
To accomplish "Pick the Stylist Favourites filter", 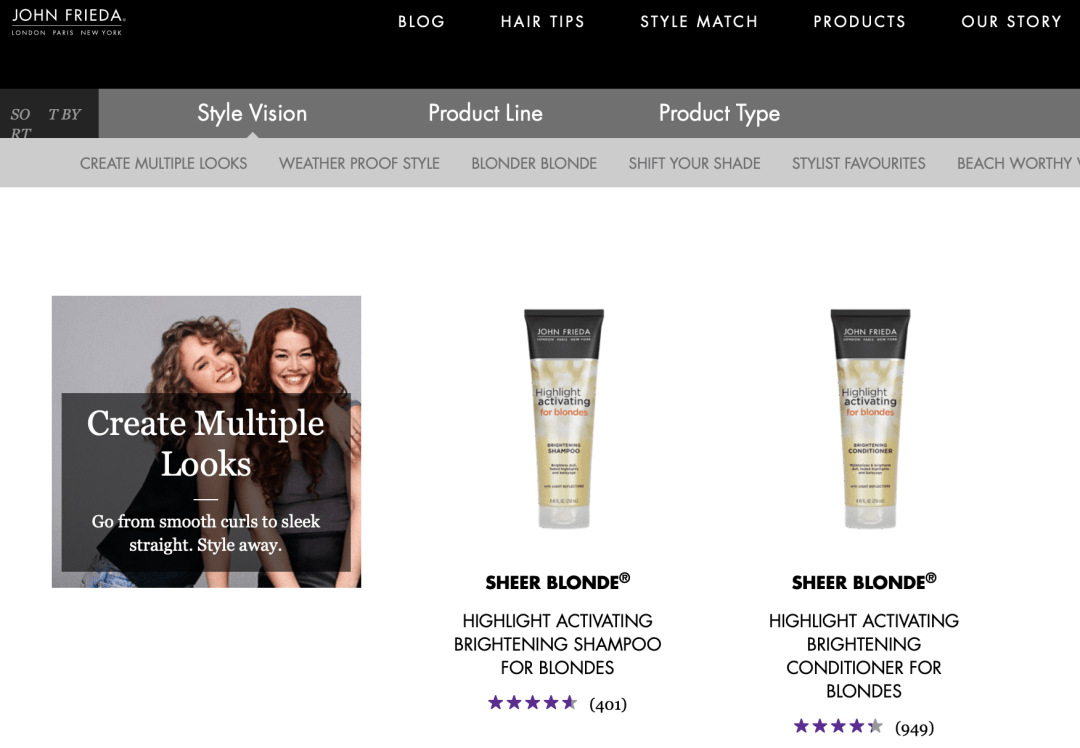I will pos(858,163).
